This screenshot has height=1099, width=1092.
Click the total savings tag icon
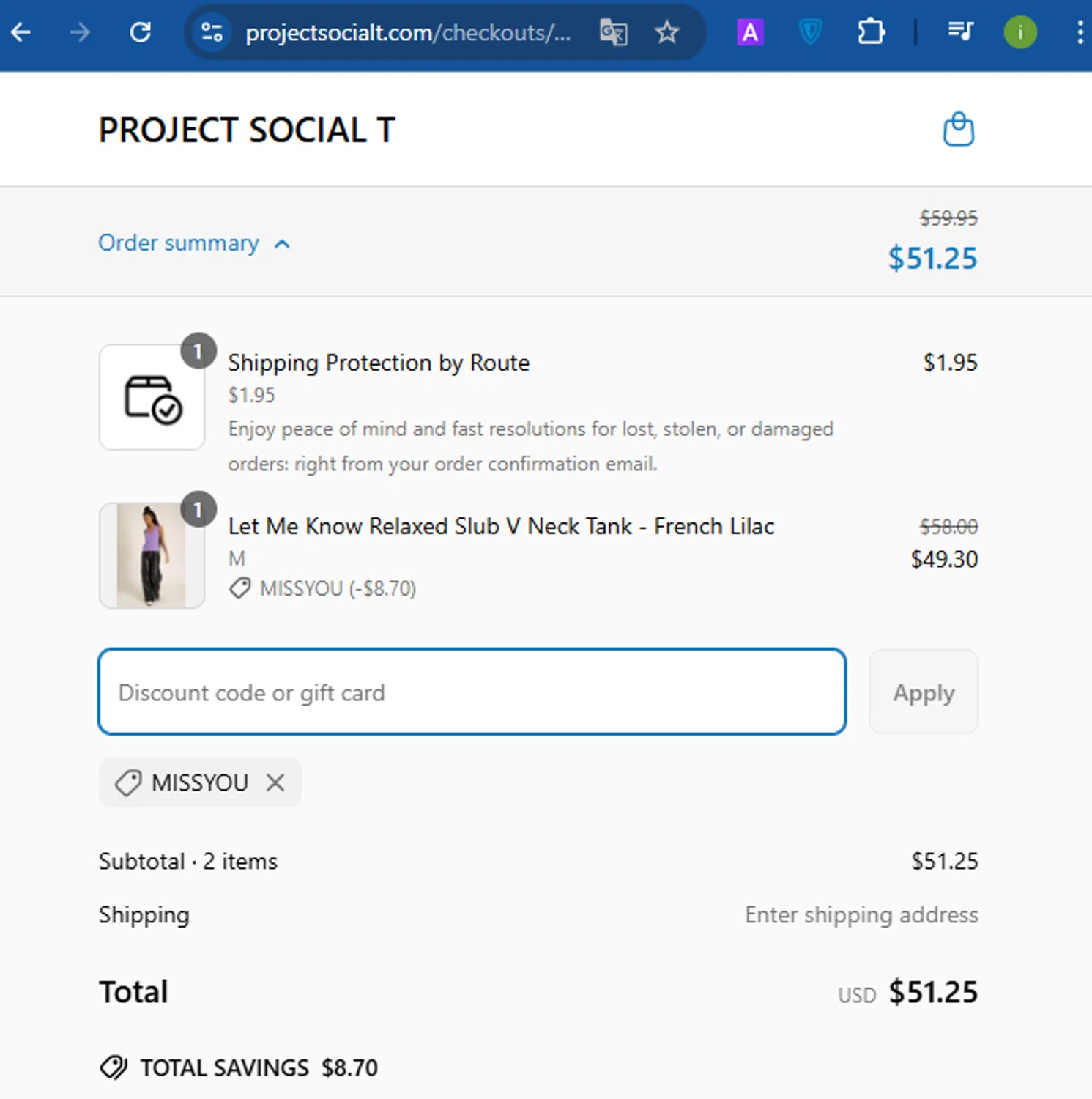pos(114,1068)
